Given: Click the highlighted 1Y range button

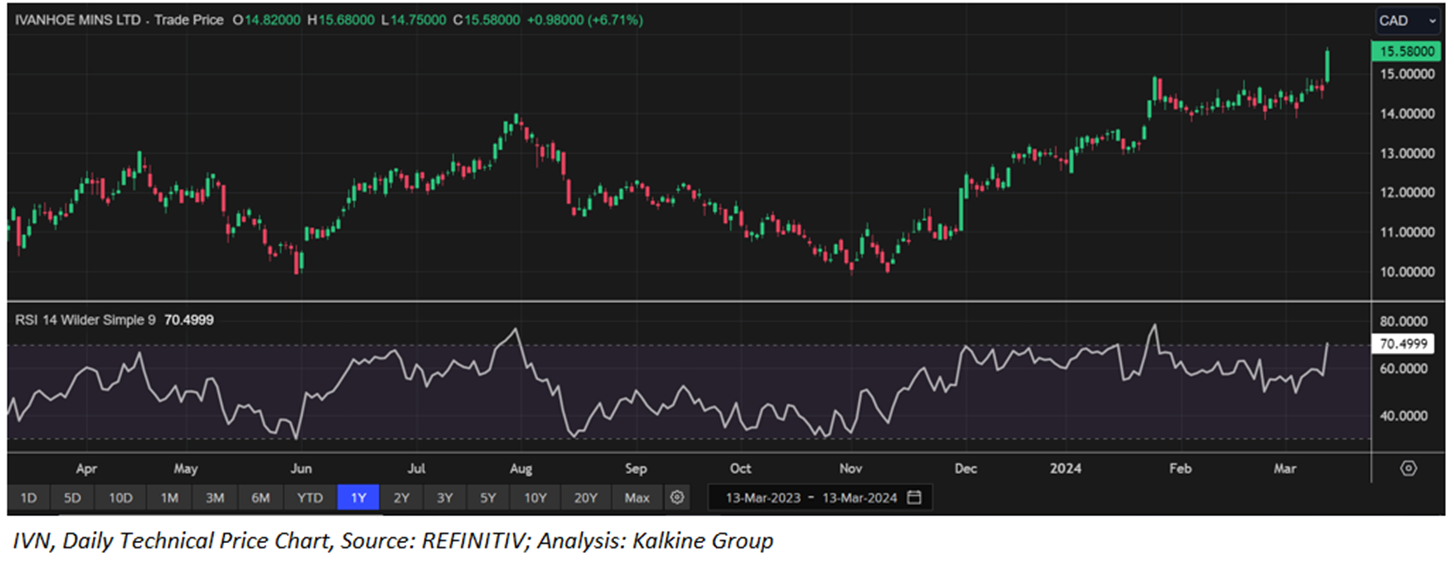Looking at the screenshot, I should point(358,497).
